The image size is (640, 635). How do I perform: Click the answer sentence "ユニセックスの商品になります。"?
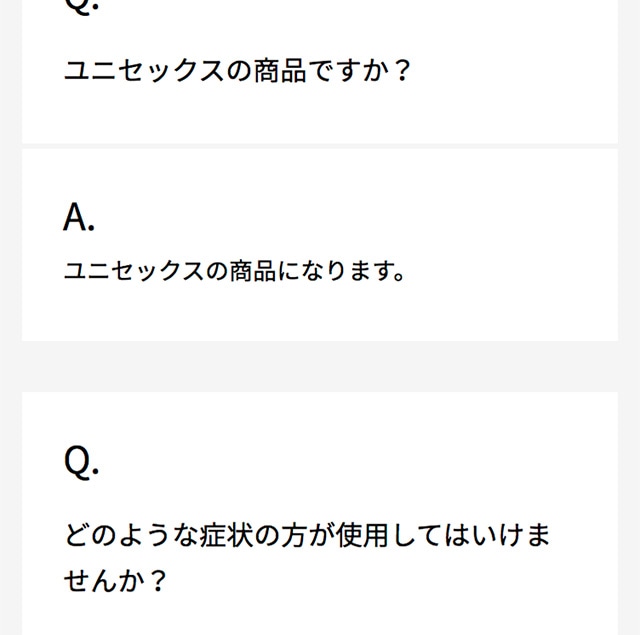coord(234,270)
